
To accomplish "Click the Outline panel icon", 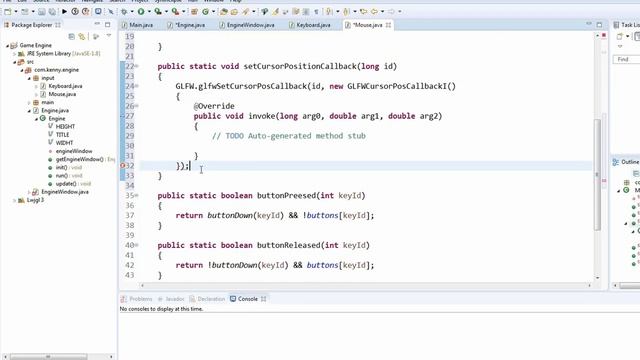I will (616, 162).
